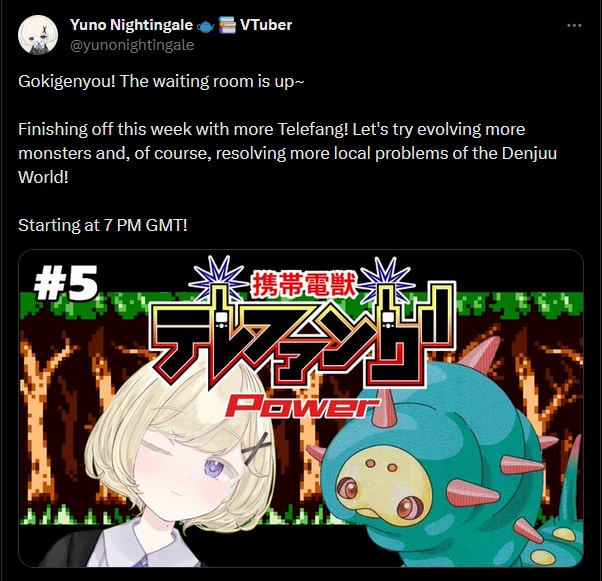Open the three-dot more options menu

(574, 25)
